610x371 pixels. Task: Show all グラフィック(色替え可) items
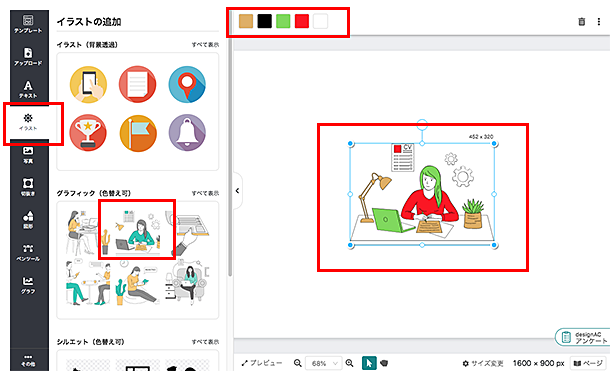pyautogui.click(x=205, y=193)
